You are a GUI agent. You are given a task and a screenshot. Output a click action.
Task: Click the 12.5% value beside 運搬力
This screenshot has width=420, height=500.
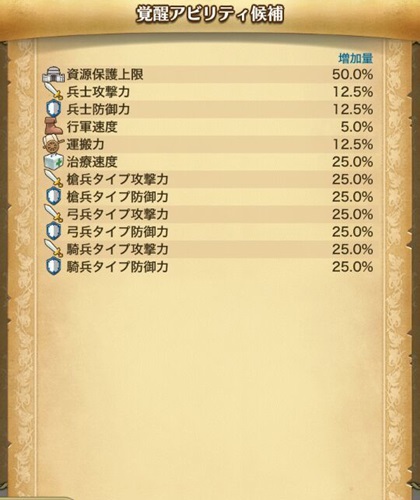(353, 144)
